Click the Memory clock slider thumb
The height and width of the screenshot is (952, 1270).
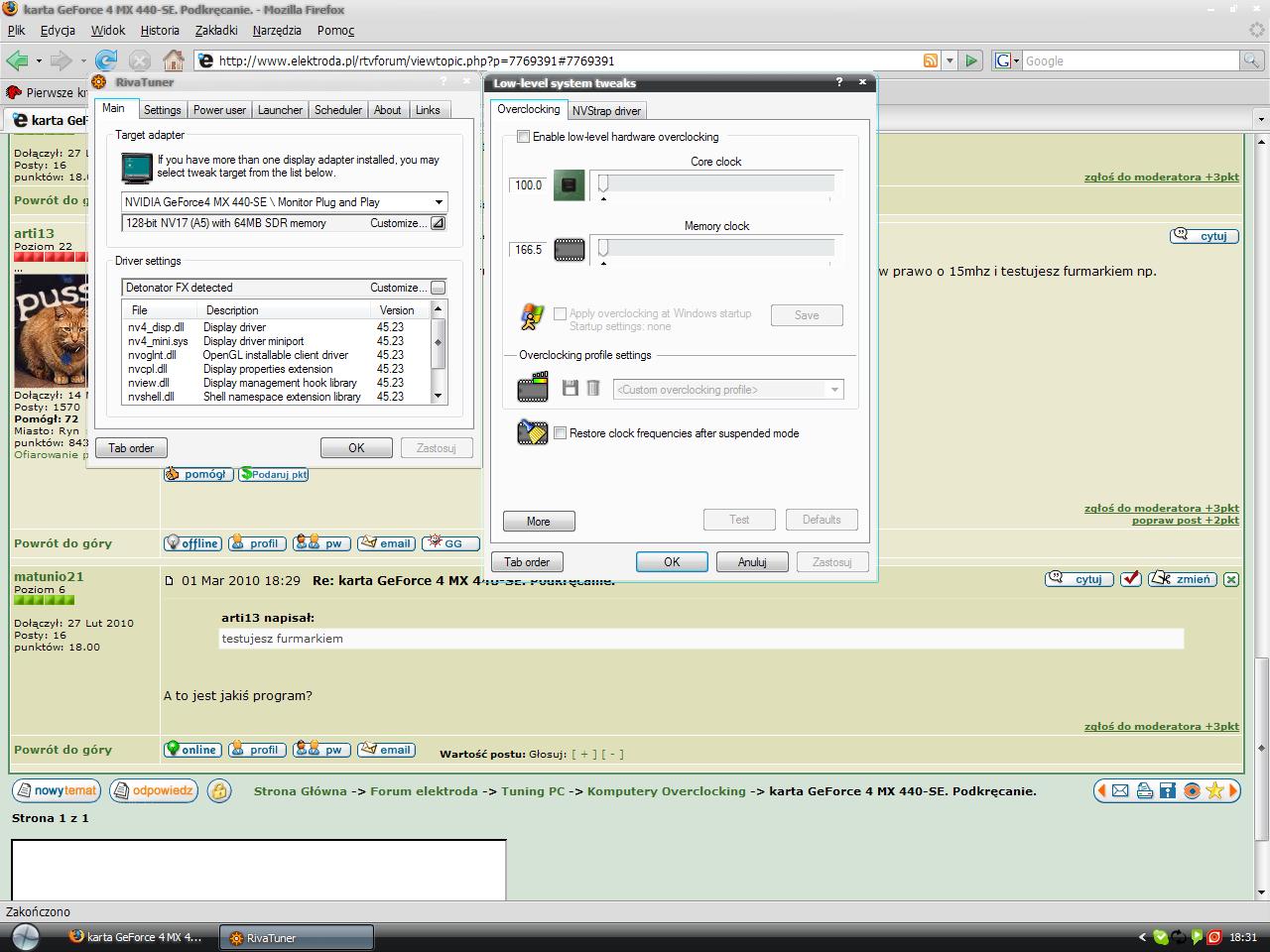point(602,250)
